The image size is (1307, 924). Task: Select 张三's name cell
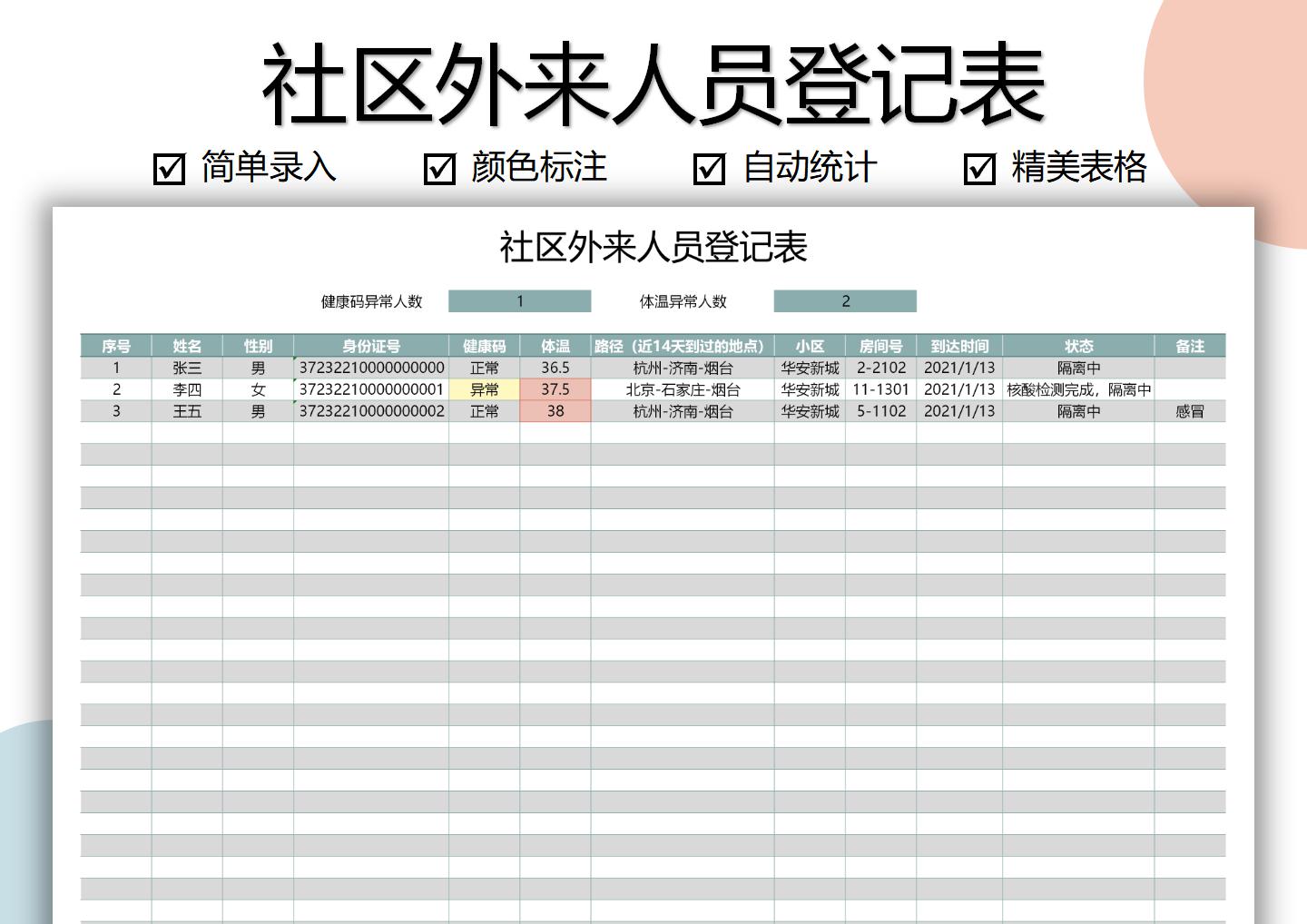(186, 368)
